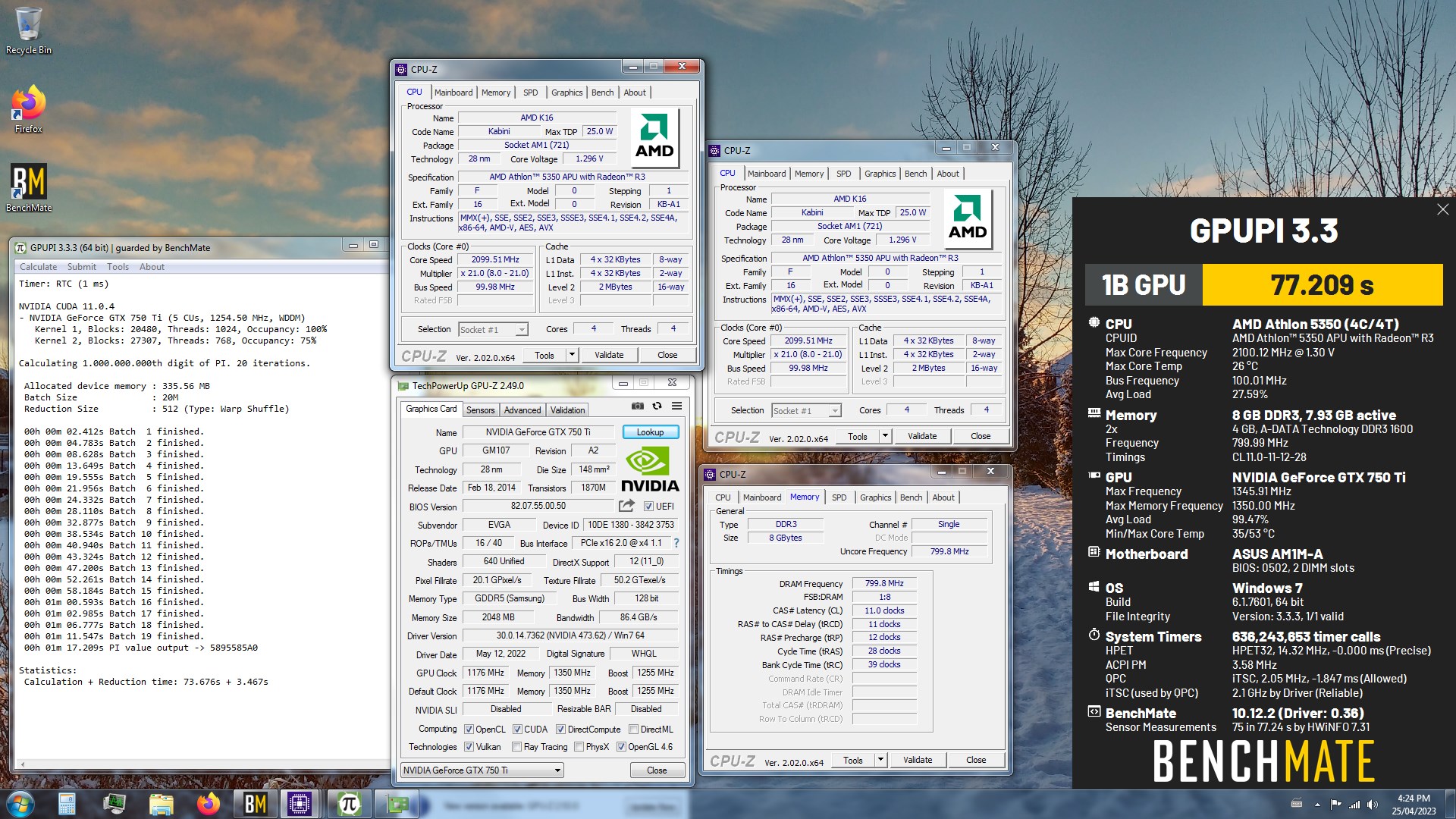Image resolution: width=1456 pixels, height=819 pixels.
Task: Open the Recycle Bin desktop icon
Action: (x=29, y=30)
